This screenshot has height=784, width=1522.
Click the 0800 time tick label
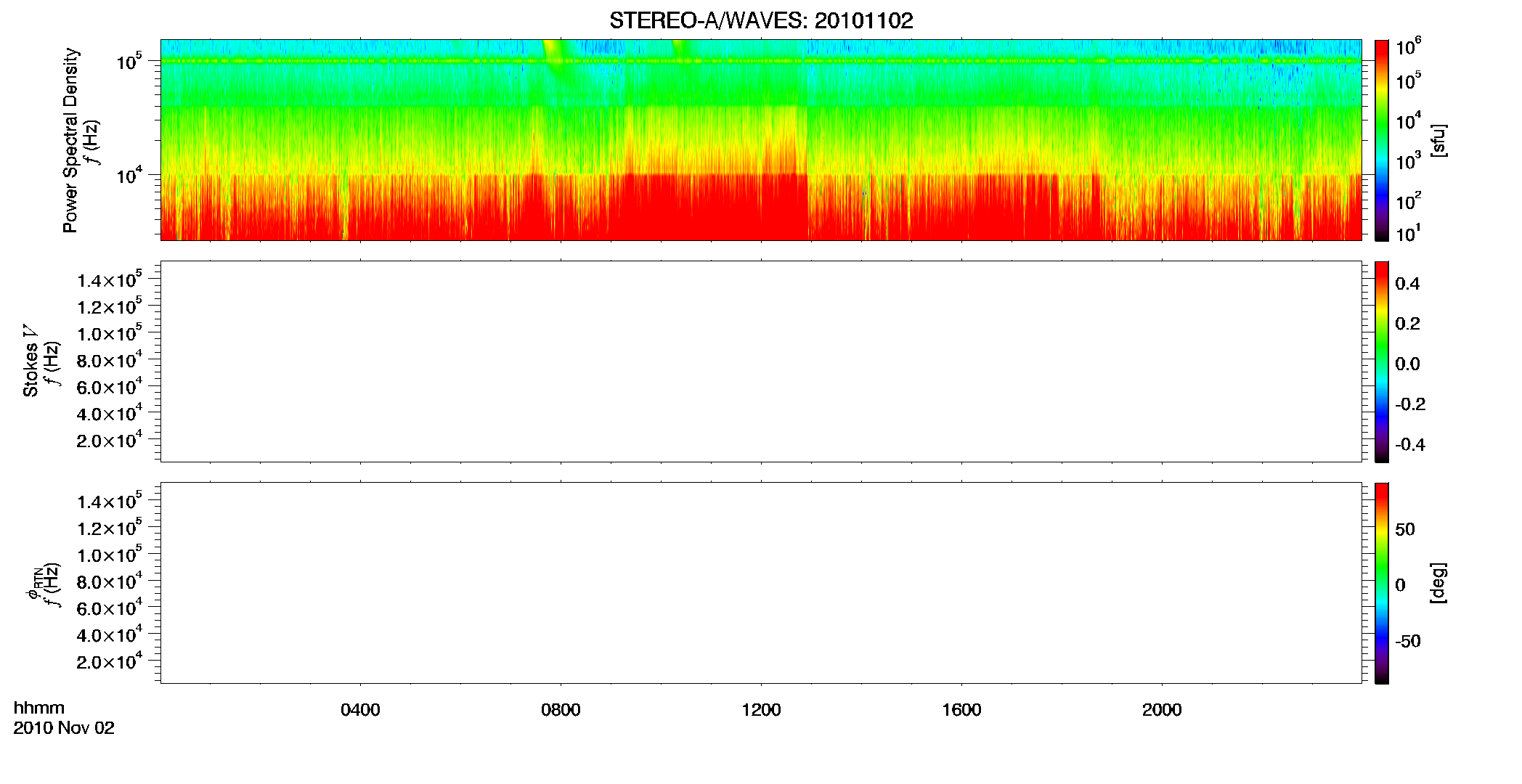(561, 710)
